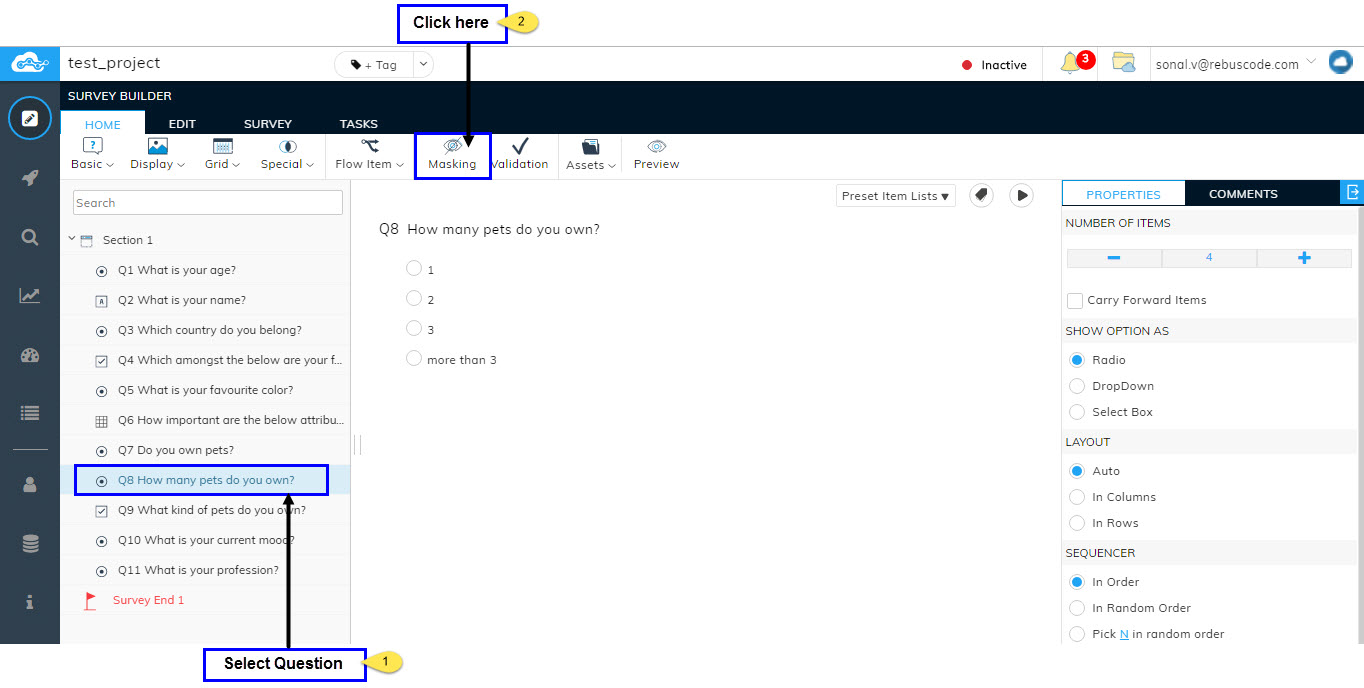Collapse the properties panel exit icon
The image size is (1364, 688).
(x=1352, y=192)
